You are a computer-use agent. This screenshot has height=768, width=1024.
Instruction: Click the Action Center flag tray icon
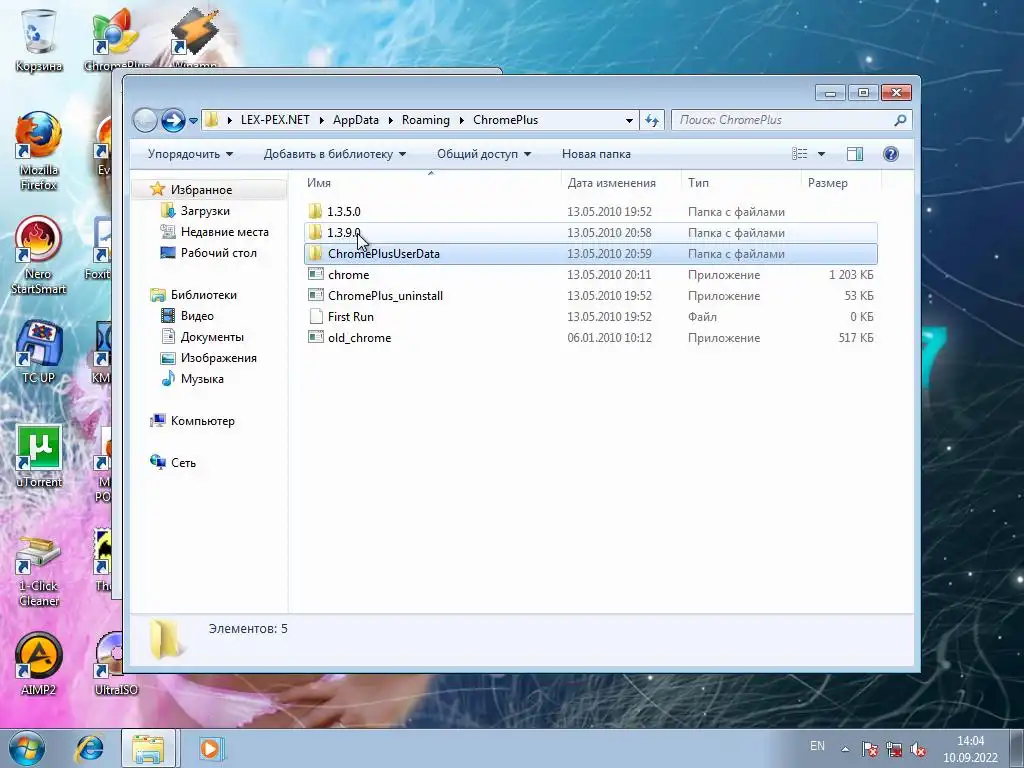[x=870, y=749]
